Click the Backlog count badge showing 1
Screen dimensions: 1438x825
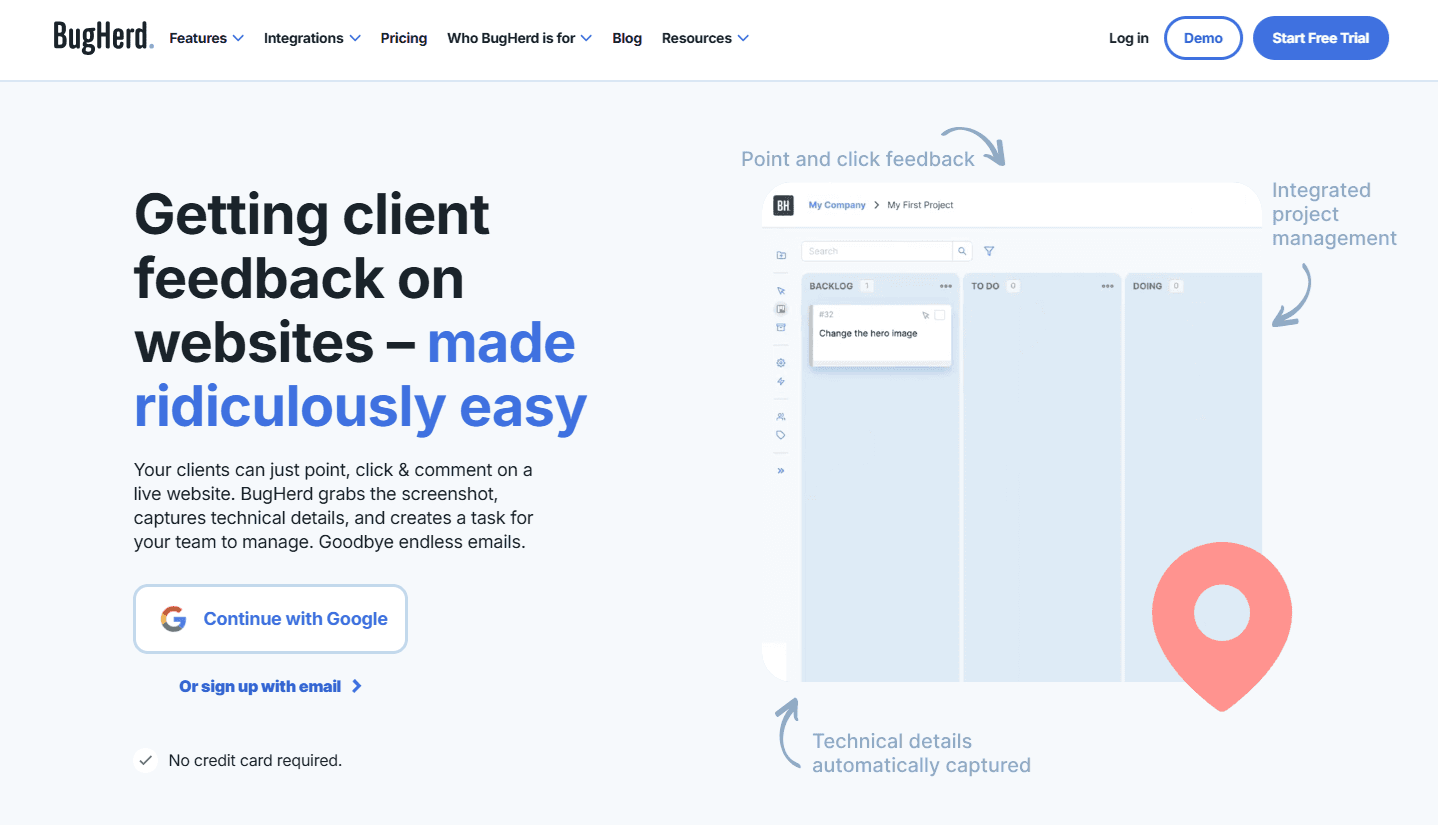[x=867, y=286]
